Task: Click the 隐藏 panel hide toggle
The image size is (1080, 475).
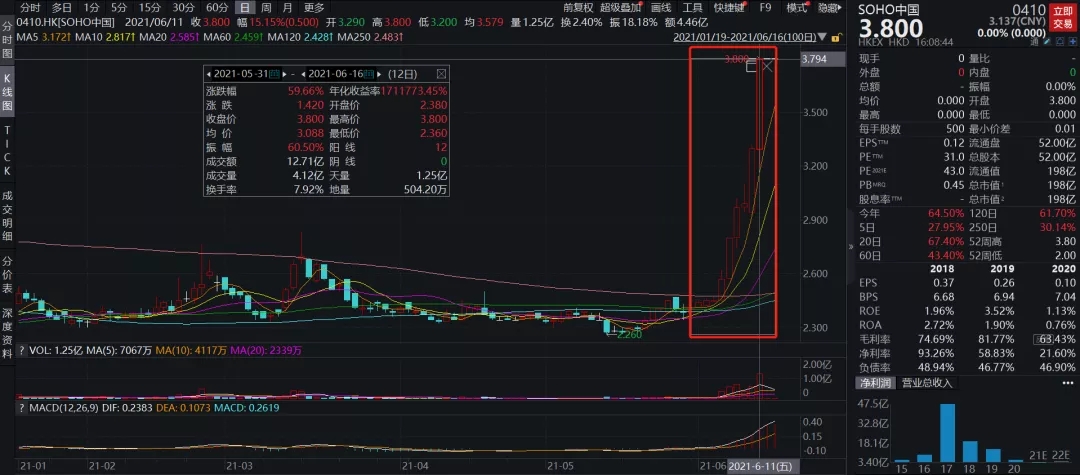Action: point(829,8)
